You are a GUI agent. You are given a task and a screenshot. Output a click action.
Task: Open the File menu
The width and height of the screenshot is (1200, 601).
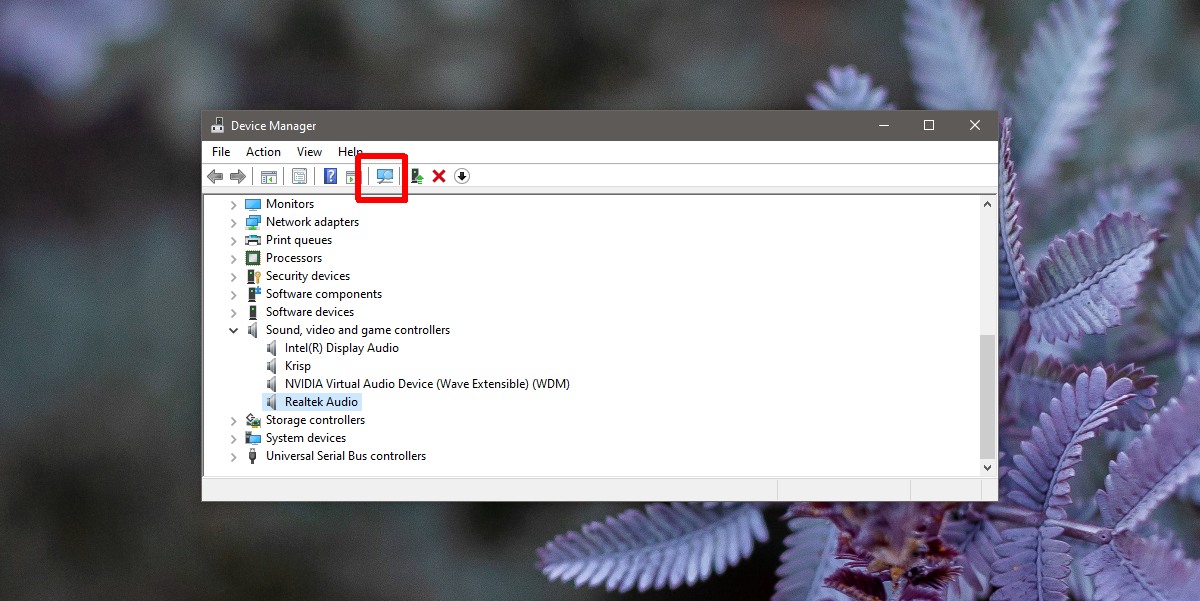coord(221,152)
